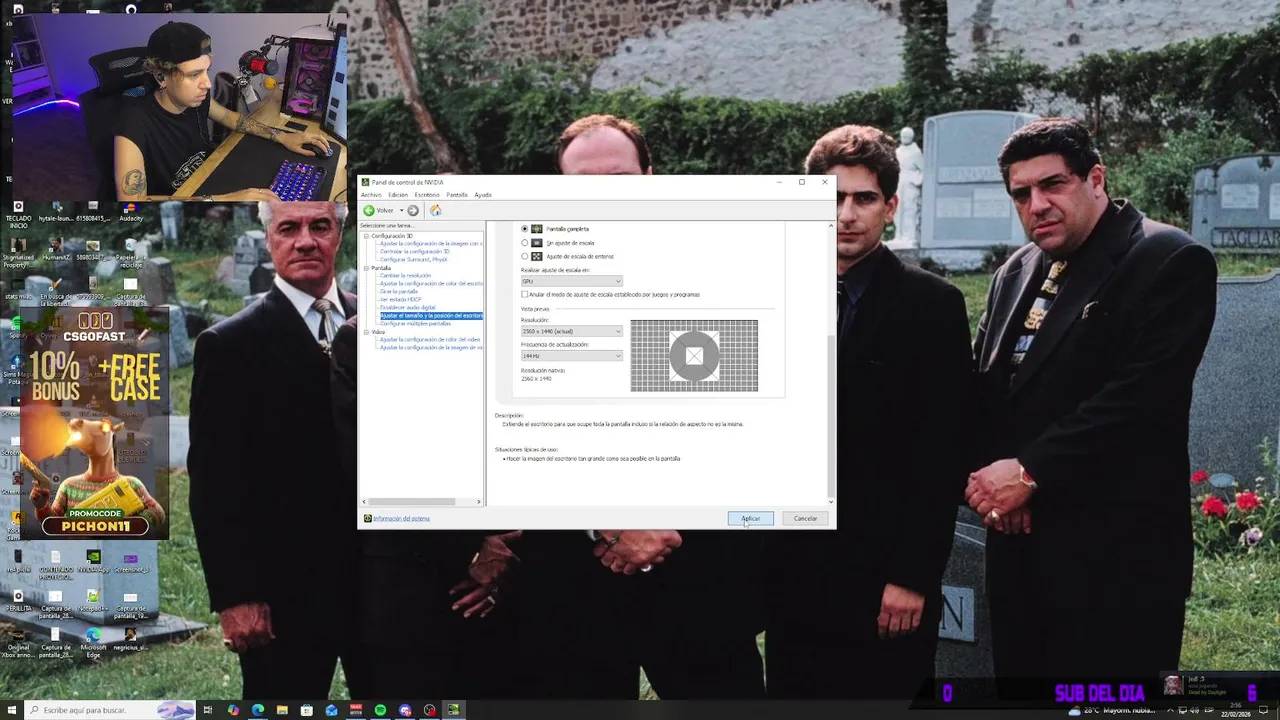Click the Home icon in NVIDIA toolbar
1280x720 pixels.
tap(435, 211)
